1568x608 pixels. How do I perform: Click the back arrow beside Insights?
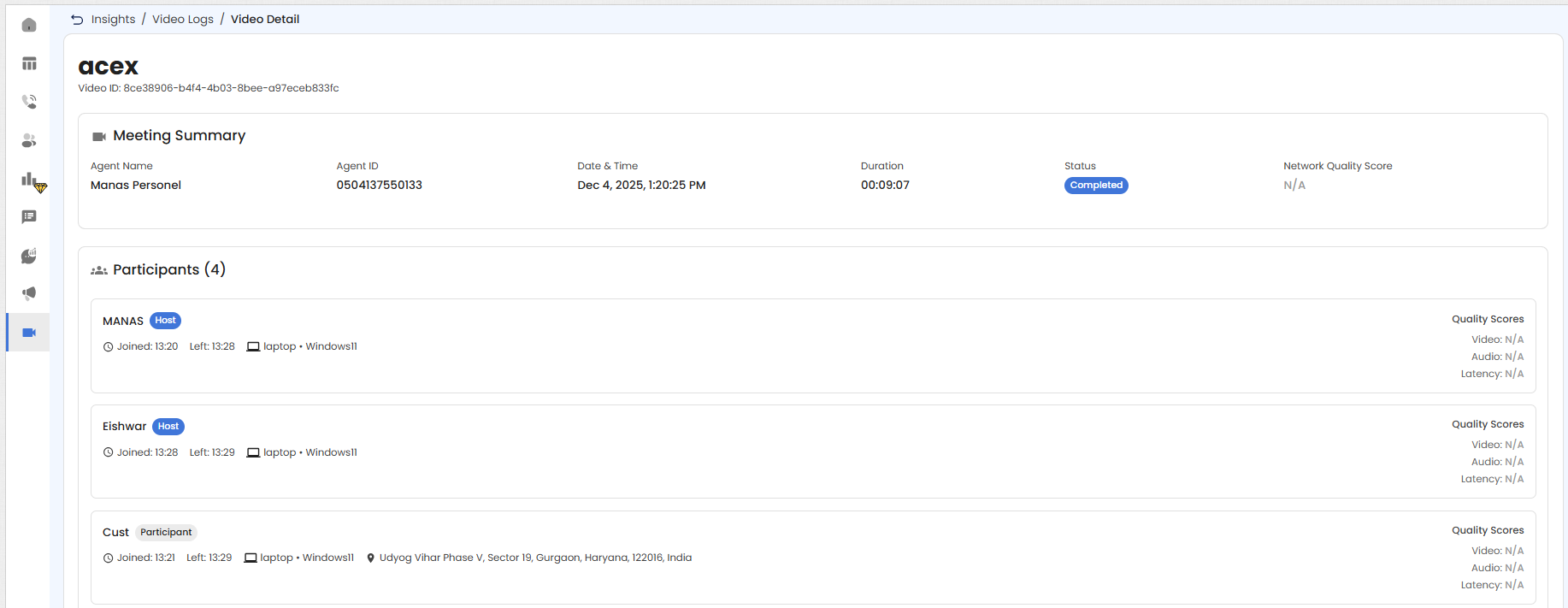click(77, 19)
